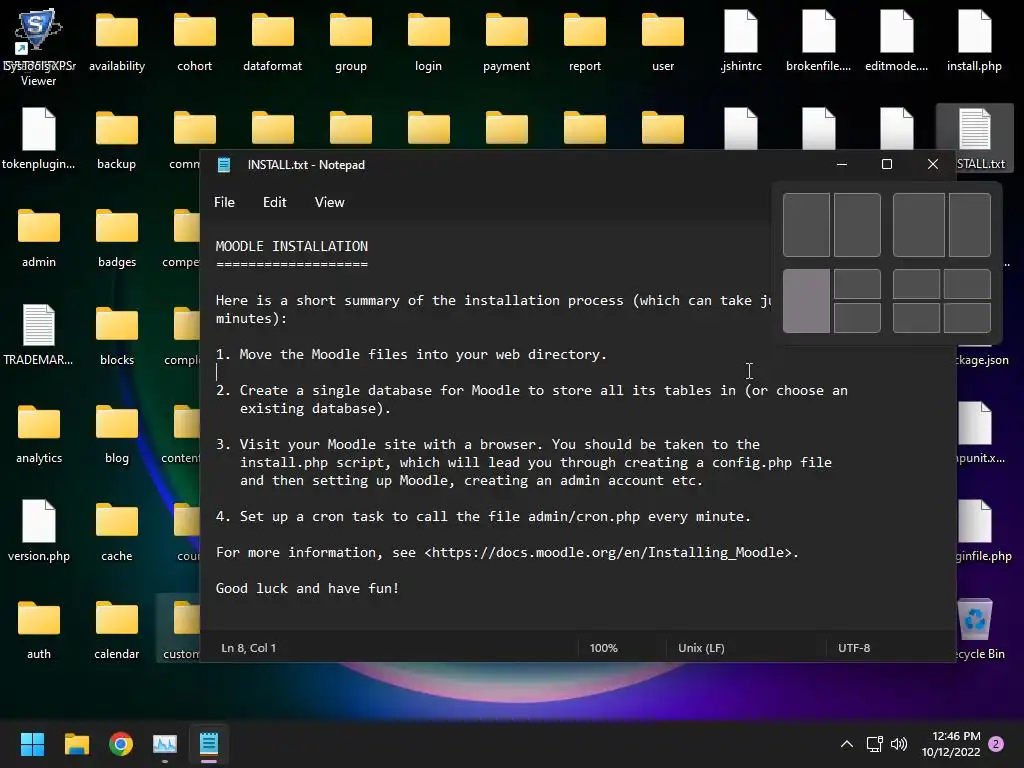Select the cohort folder on desktop

click(x=195, y=42)
